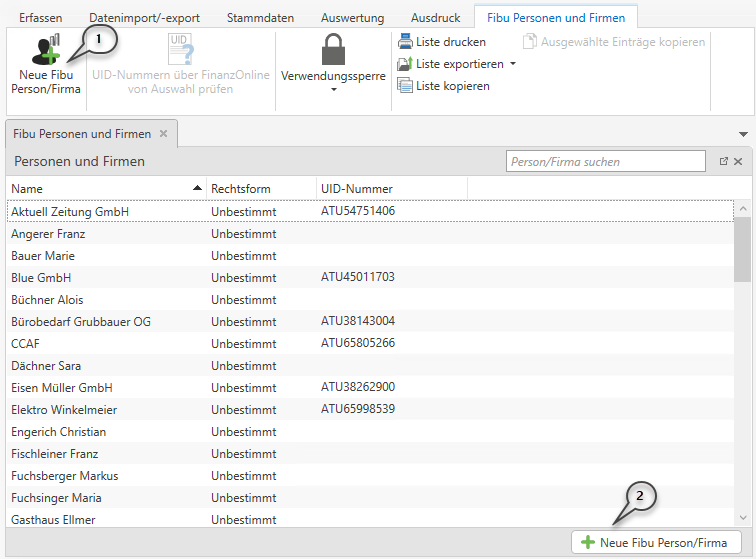Screen dimensions: 756x559
Task: Open the document tab list dropdown arrow
Action: tap(743, 134)
